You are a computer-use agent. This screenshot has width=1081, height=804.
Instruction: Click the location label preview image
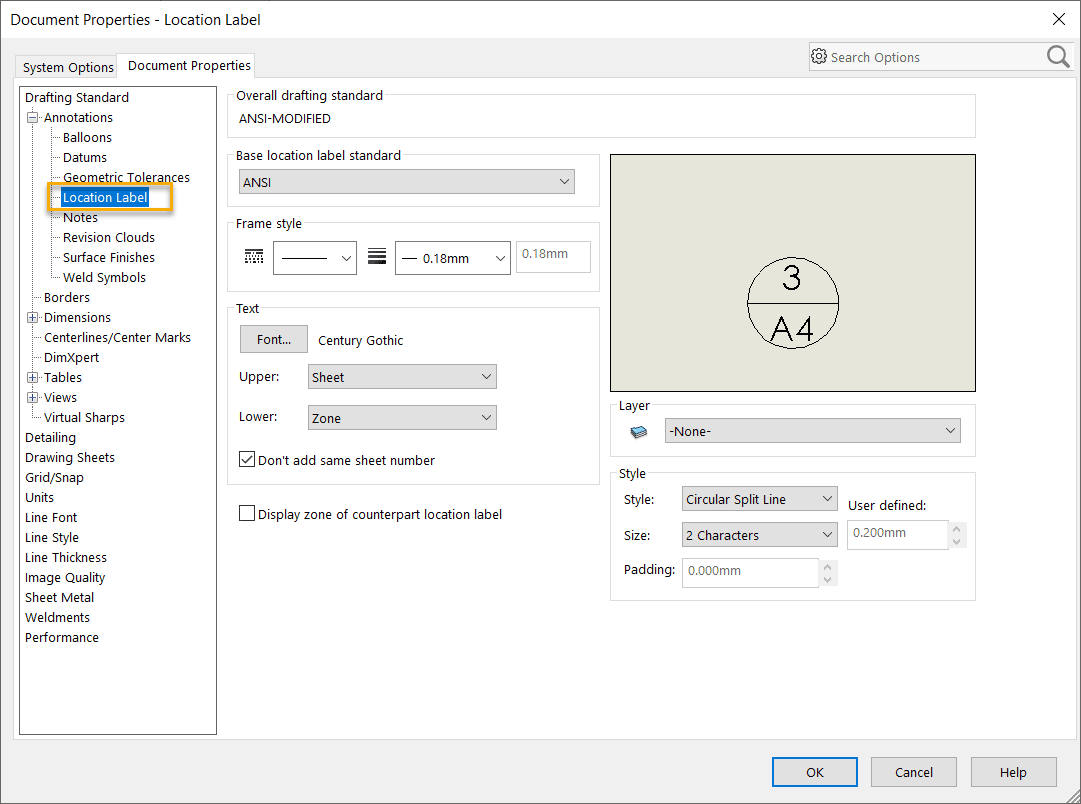pyautogui.click(x=793, y=273)
